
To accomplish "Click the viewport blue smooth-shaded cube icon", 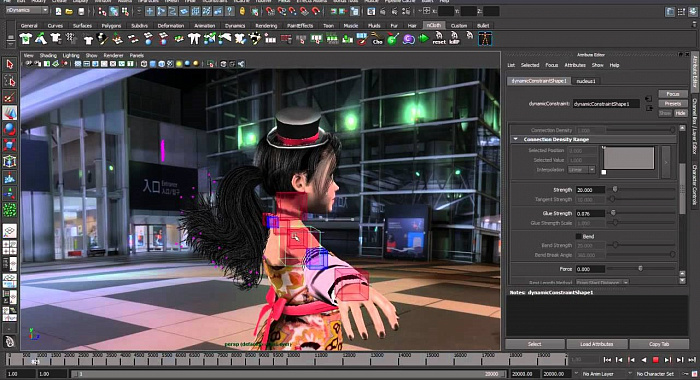I will tap(153, 64).
